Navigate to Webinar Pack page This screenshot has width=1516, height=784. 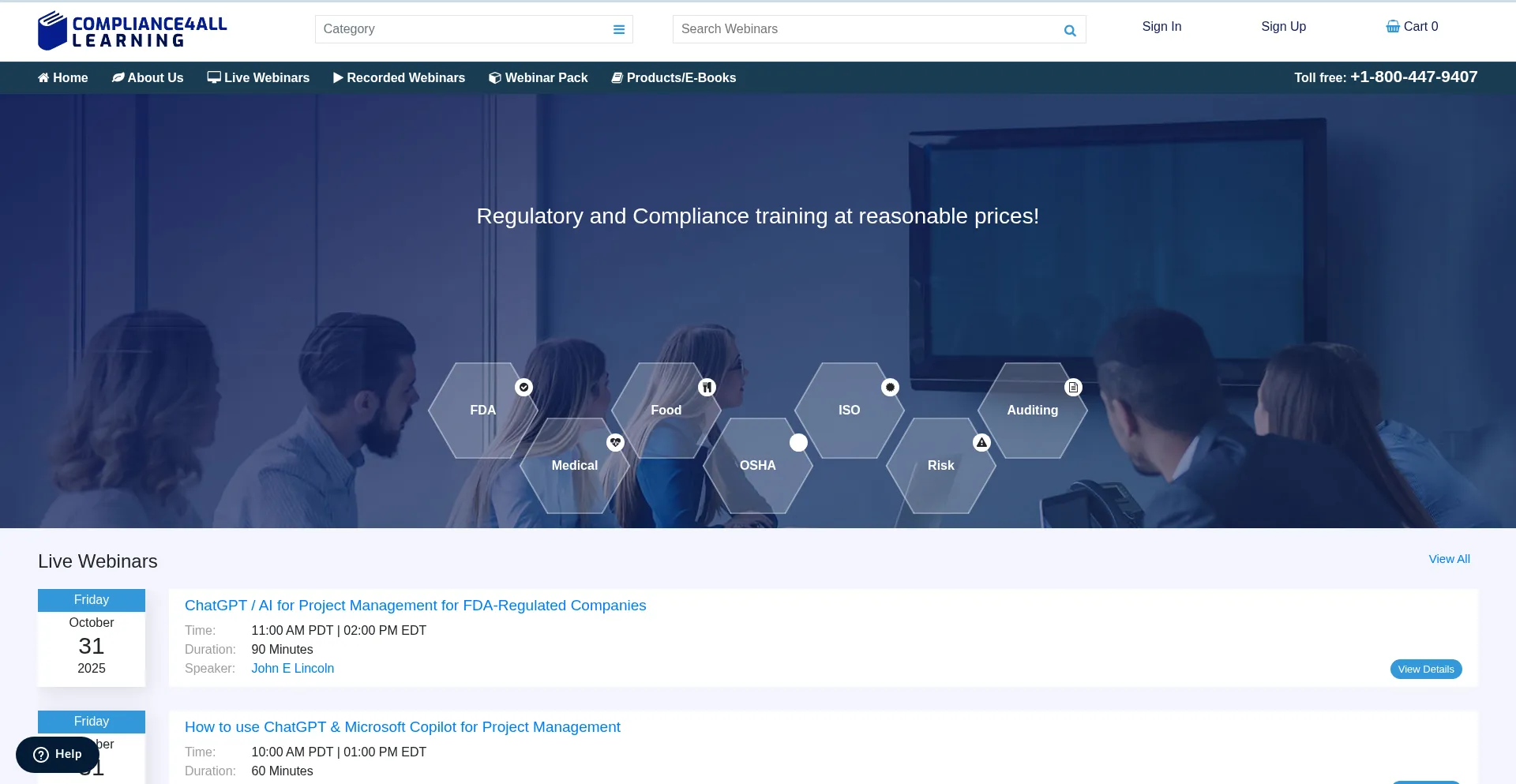tap(538, 78)
